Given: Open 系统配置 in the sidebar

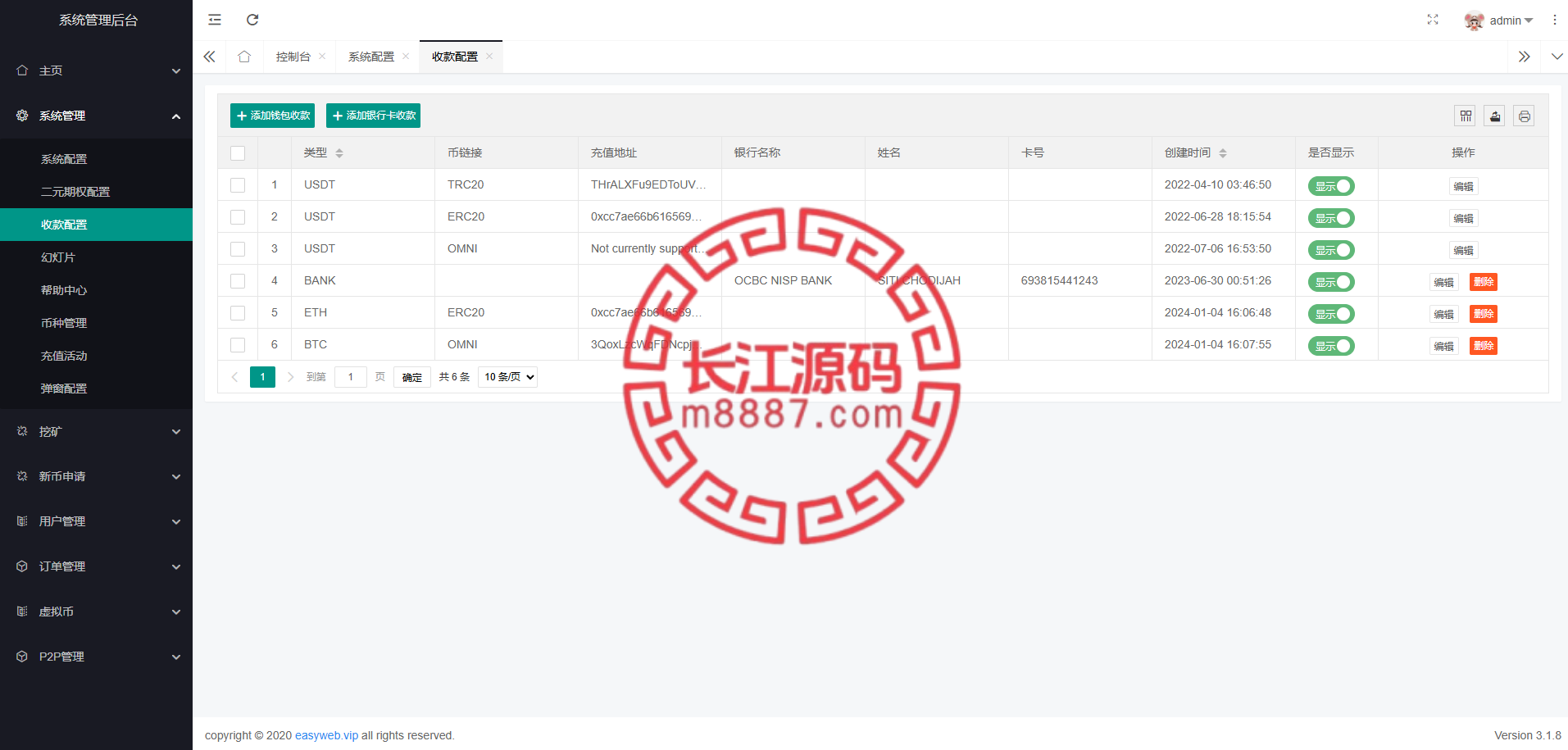Looking at the screenshot, I should tap(96, 159).
